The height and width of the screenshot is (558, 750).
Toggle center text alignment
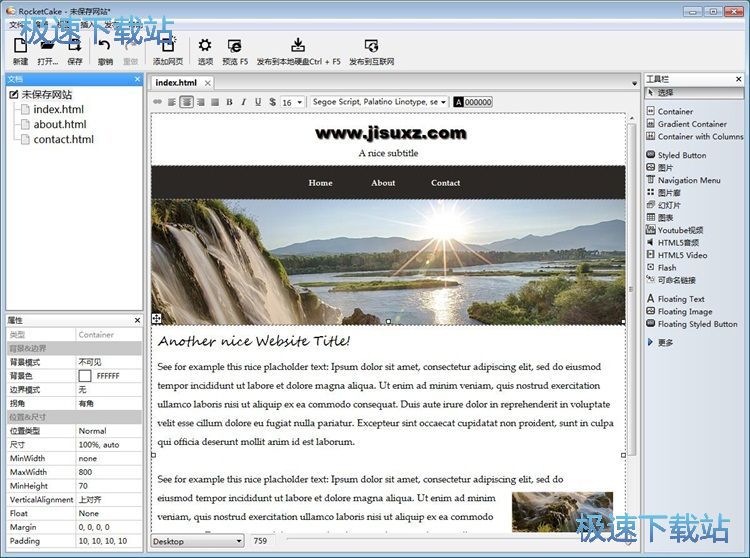[187, 102]
